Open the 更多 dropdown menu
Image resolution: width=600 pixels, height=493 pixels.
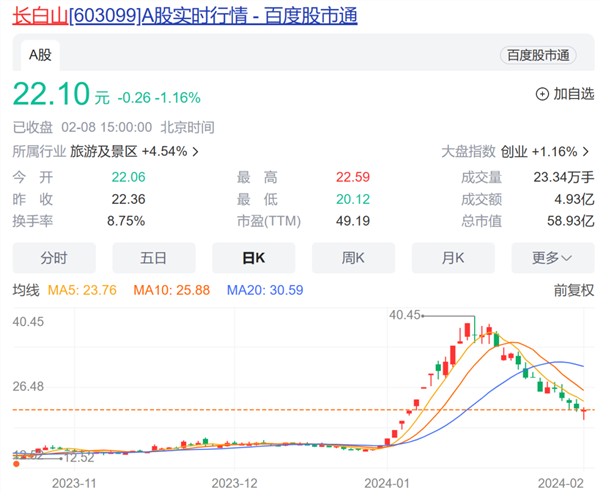pos(551,257)
